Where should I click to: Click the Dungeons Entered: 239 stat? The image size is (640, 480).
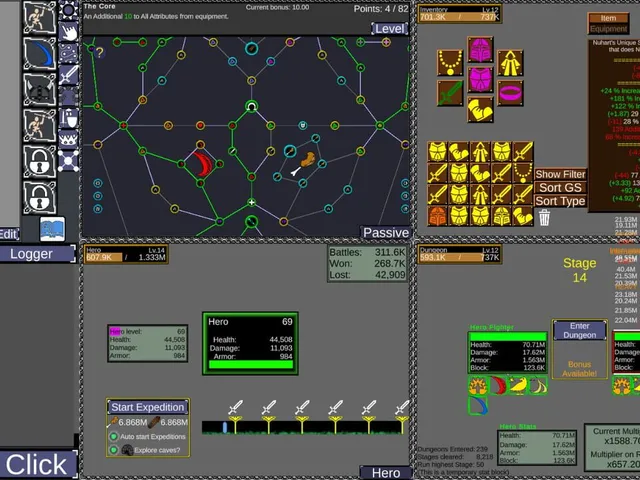[x=452, y=449]
